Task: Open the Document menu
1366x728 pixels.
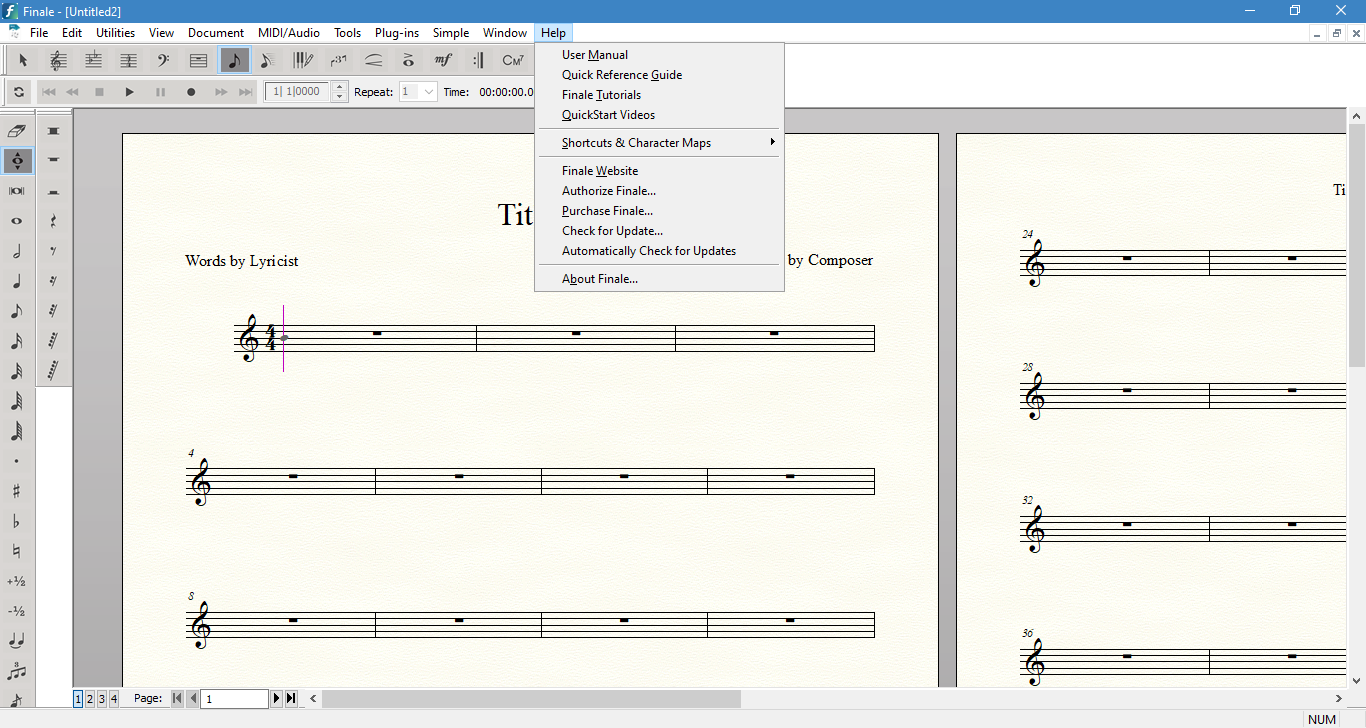Action: pyautogui.click(x=216, y=33)
